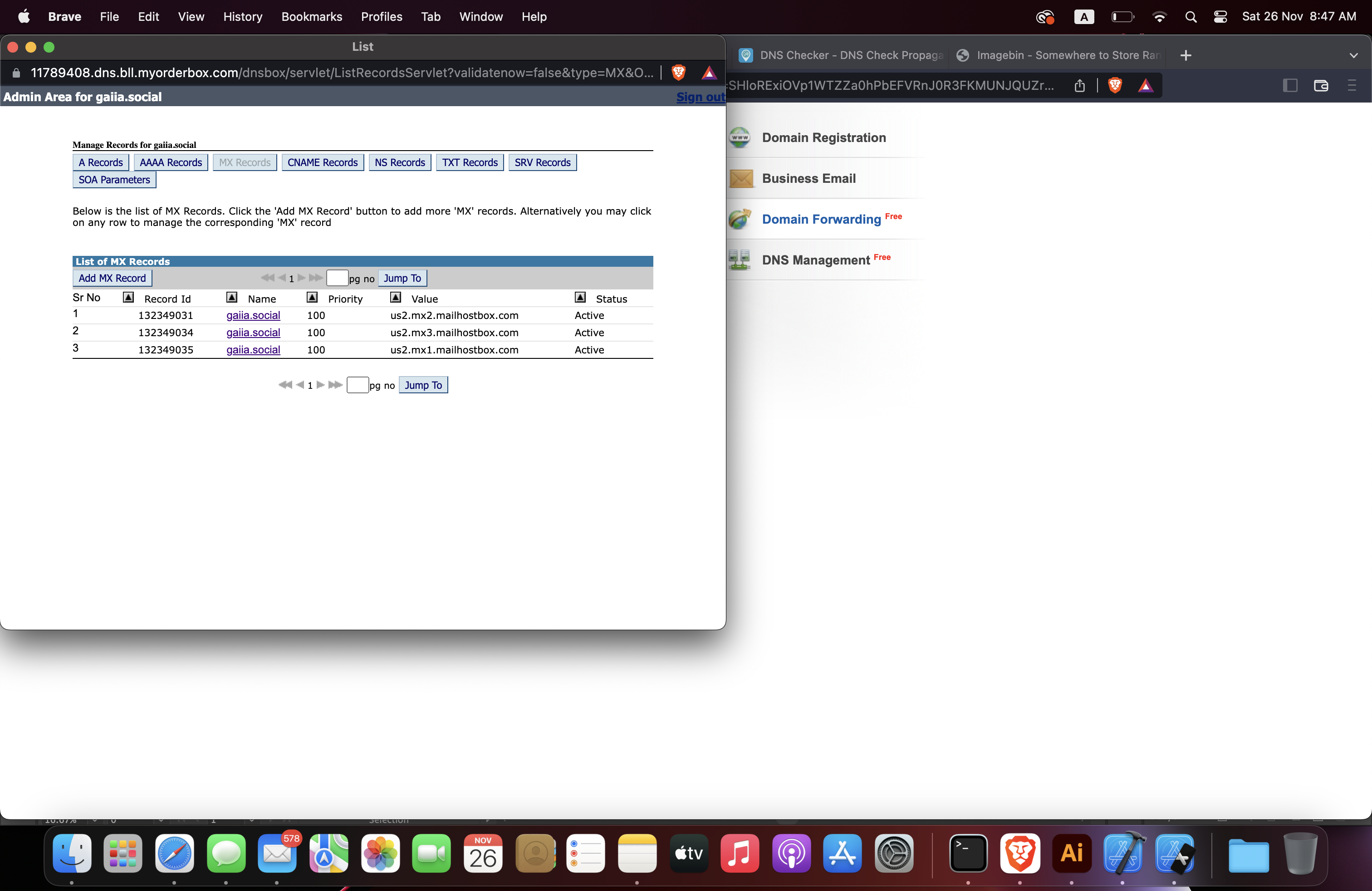Viewport: 1372px width, 891px height.
Task: Sort the table by the Record Id column
Action: pos(128,298)
